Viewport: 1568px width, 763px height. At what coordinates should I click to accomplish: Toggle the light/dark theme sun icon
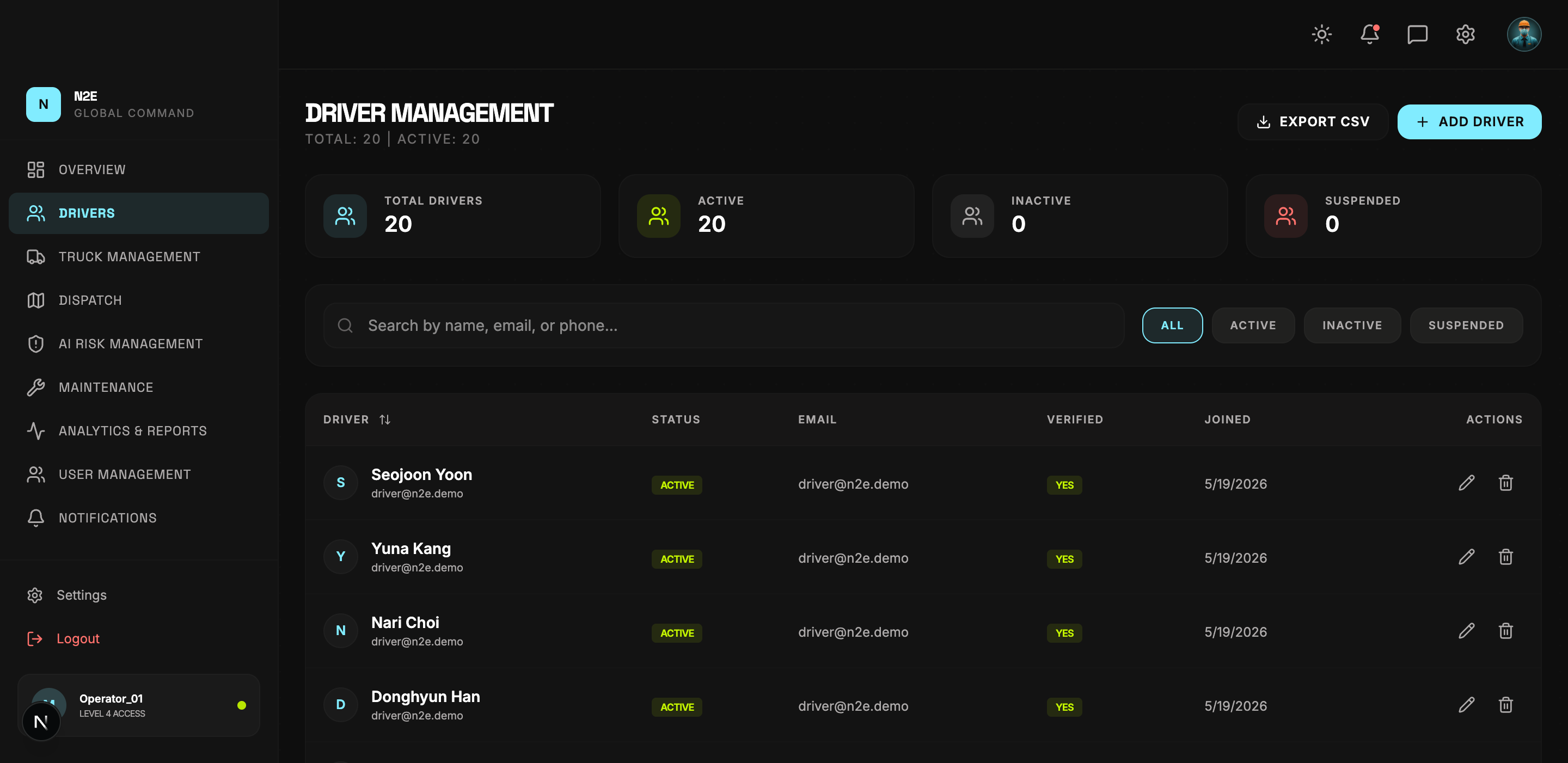[x=1321, y=34]
